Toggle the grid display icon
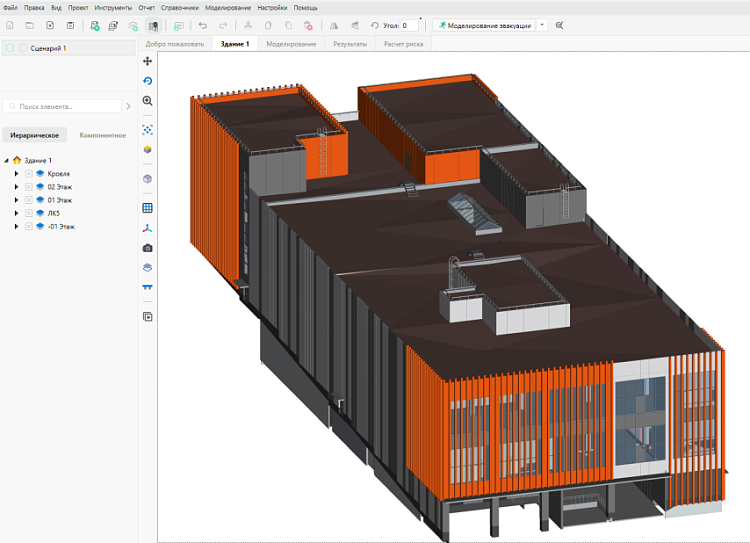Image resolution: width=750 pixels, height=543 pixels. 147,208
